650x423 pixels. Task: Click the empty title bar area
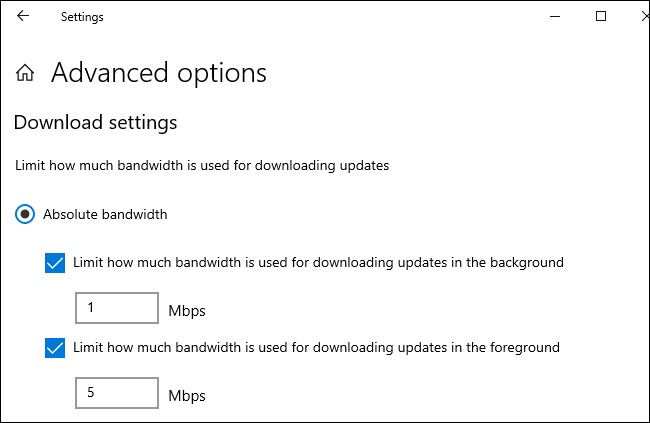point(323,17)
